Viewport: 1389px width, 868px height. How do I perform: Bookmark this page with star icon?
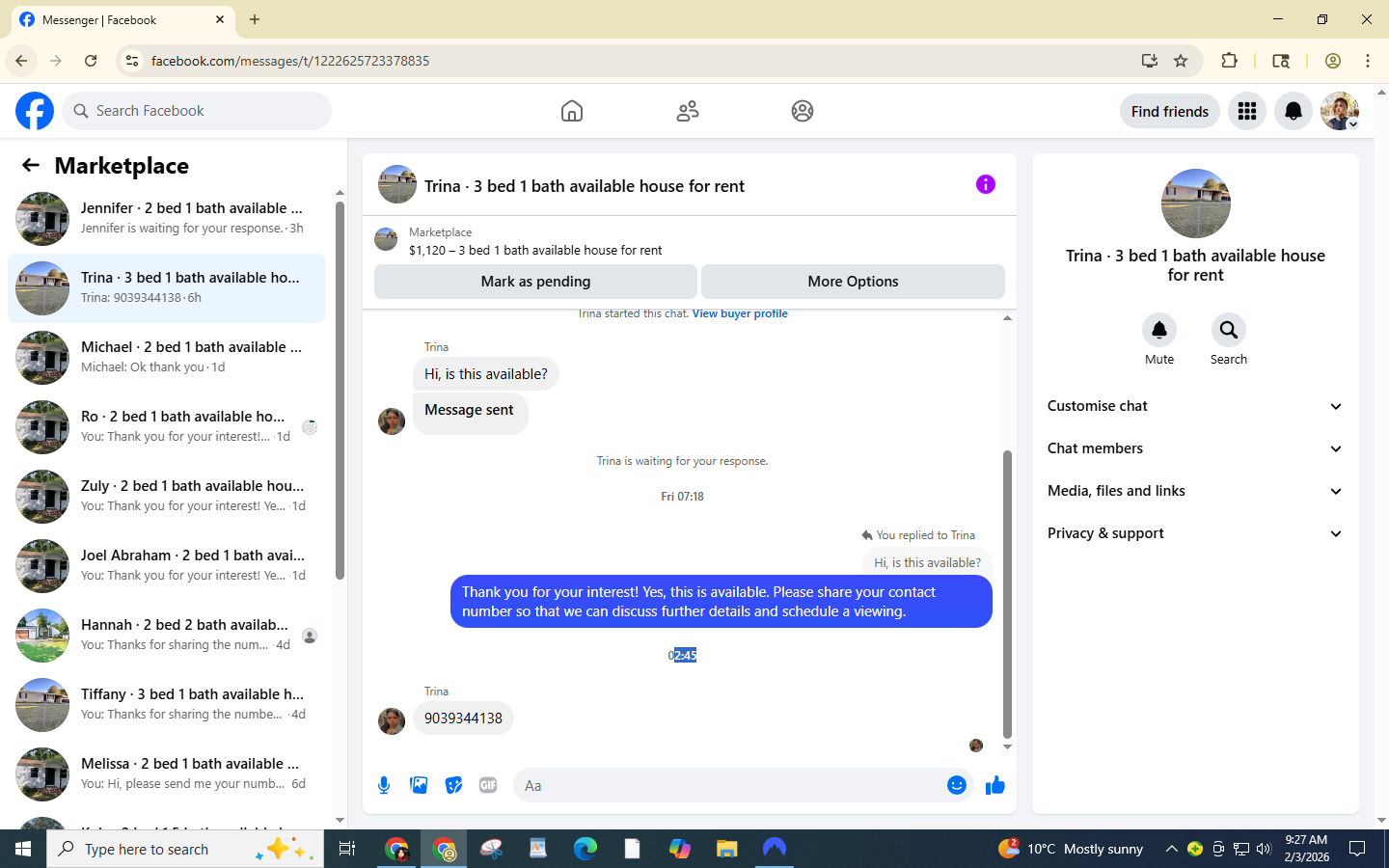point(1181,61)
